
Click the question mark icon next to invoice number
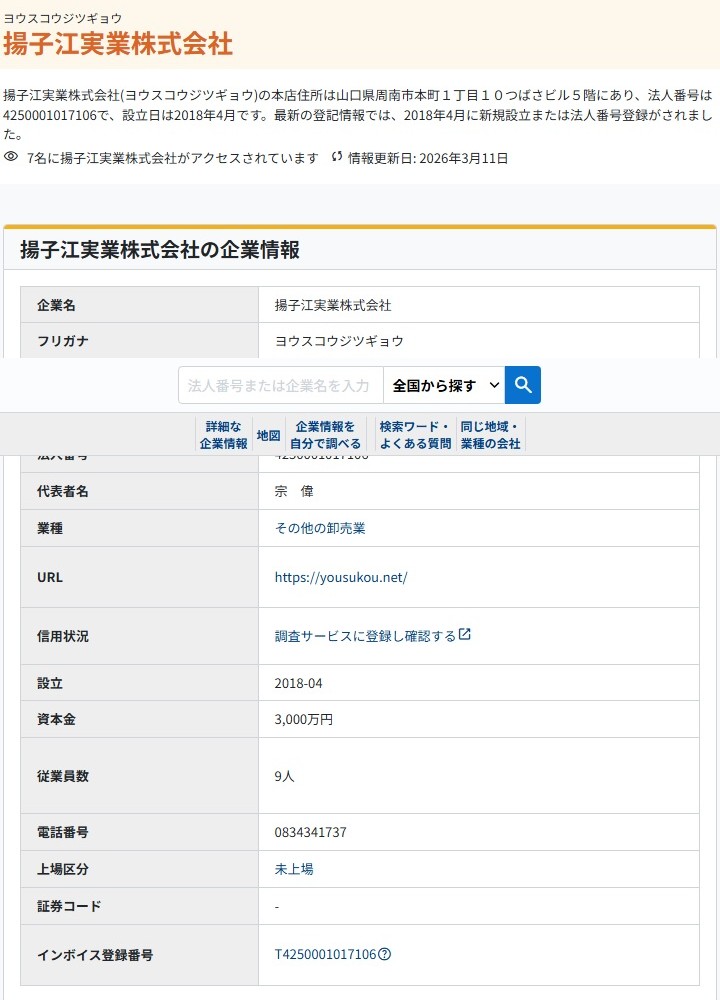point(385,954)
